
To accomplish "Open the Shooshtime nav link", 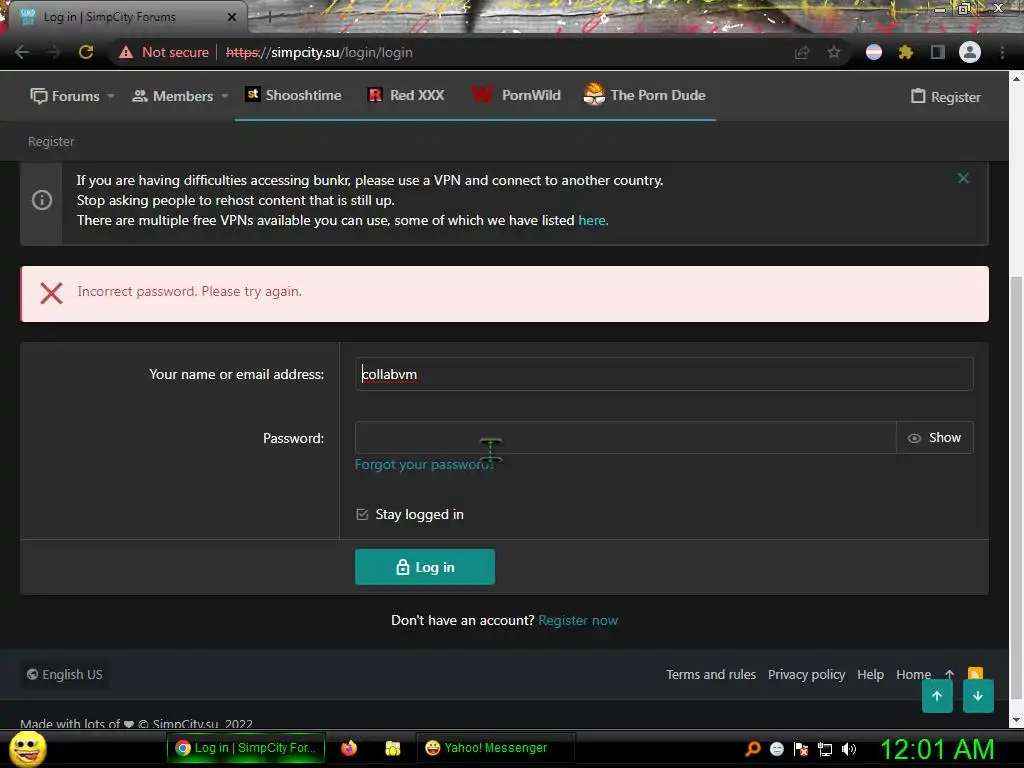I will click(x=293, y=95).
